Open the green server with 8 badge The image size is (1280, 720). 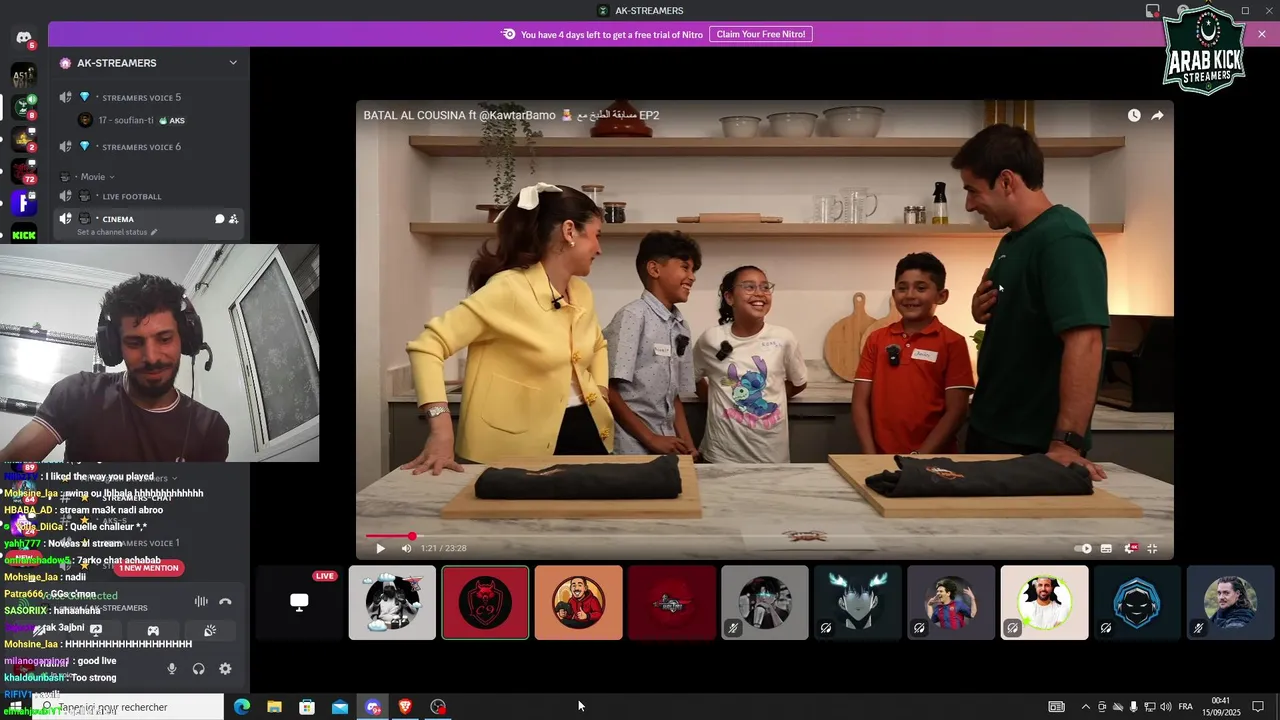click(x=24, y=107)
